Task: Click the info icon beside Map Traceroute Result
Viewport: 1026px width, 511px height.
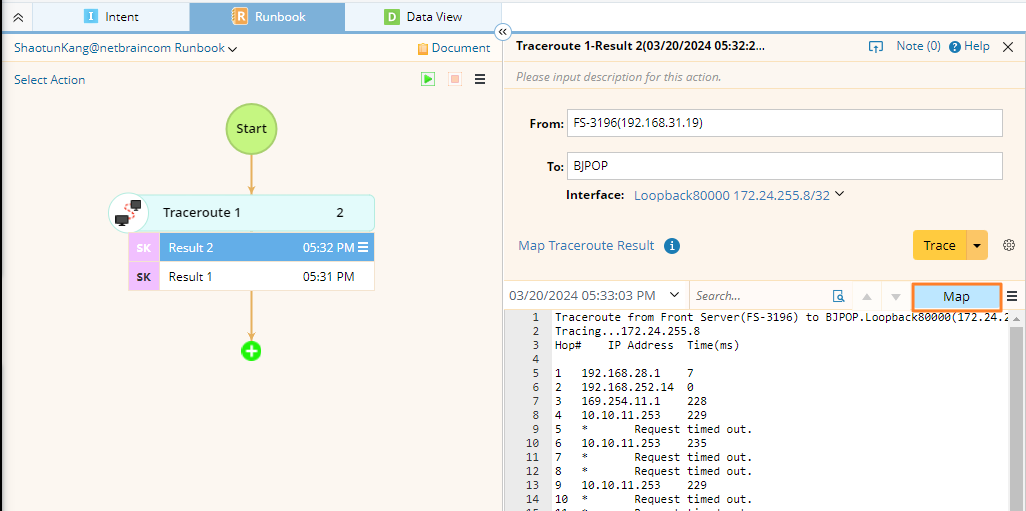Action: [672, 246]
